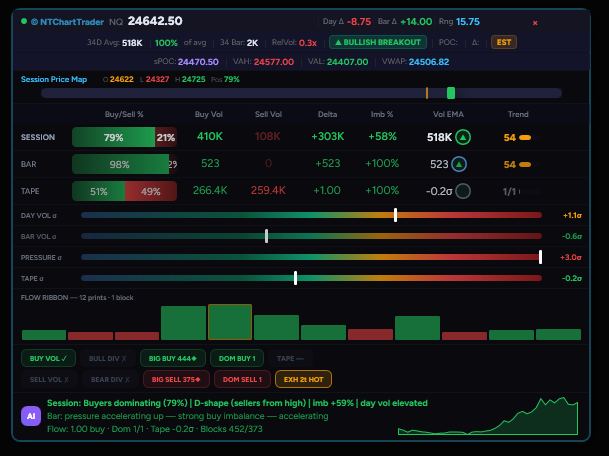Click the EXH 2t HOT chip
The height and width of the screenshot is (456, 609).
(303, 379)
